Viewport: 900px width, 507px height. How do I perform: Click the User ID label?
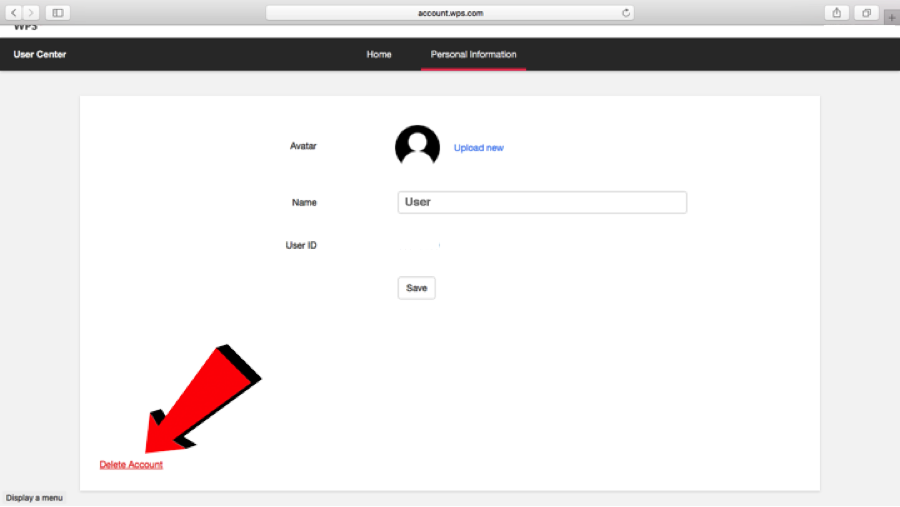pyautogui.click(x=301, y=245)
